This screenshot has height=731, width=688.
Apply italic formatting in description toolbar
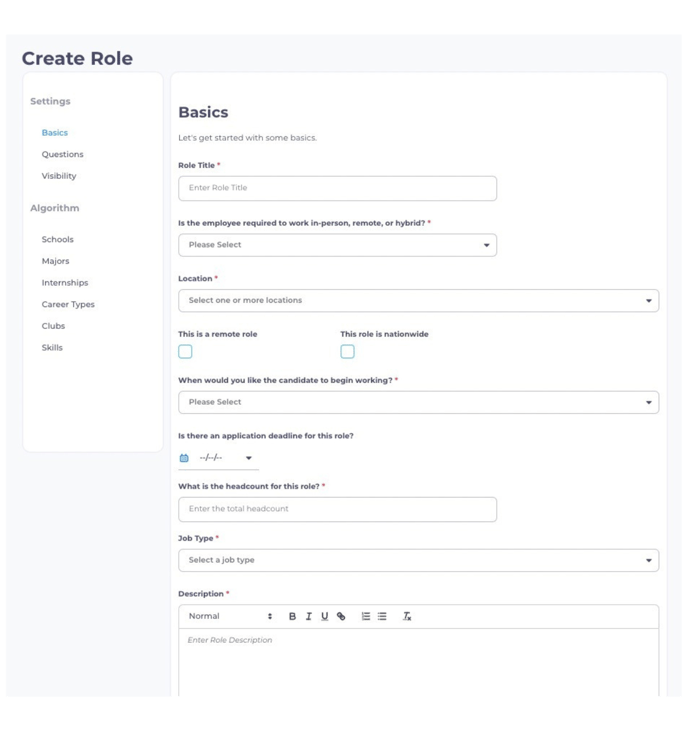(x=309, y=616)
